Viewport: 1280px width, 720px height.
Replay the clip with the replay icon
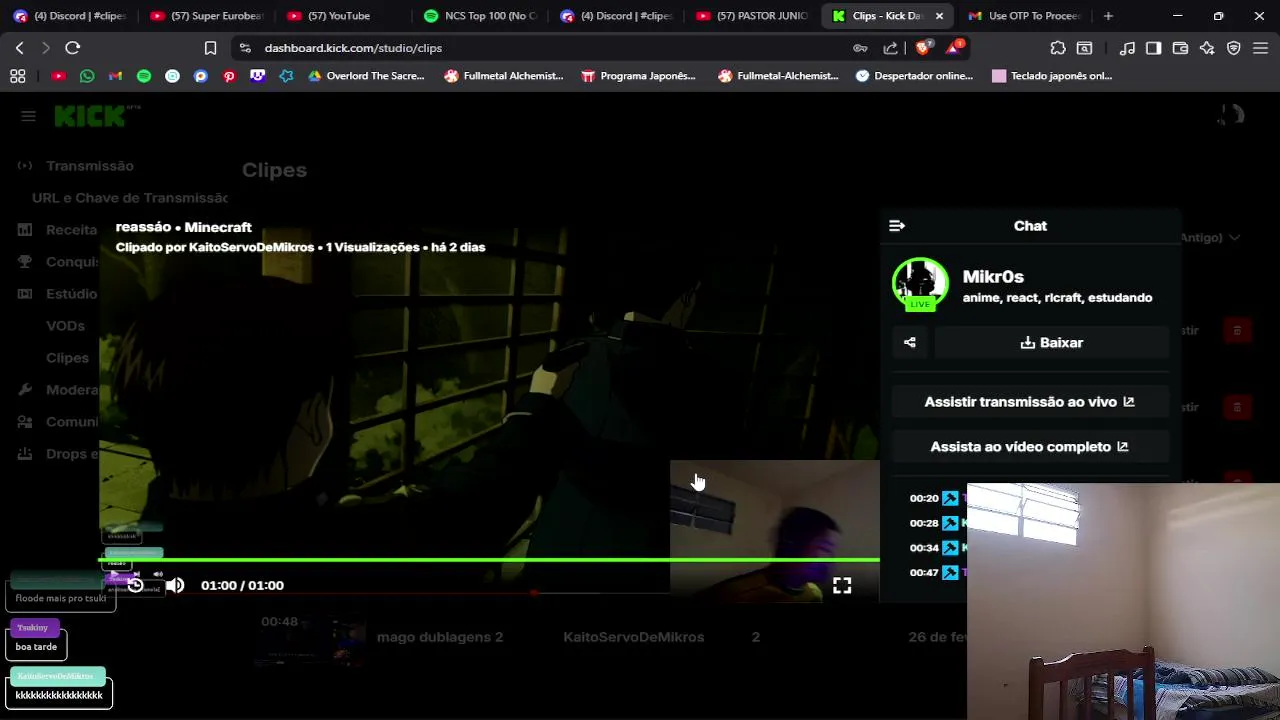point(135,585)
